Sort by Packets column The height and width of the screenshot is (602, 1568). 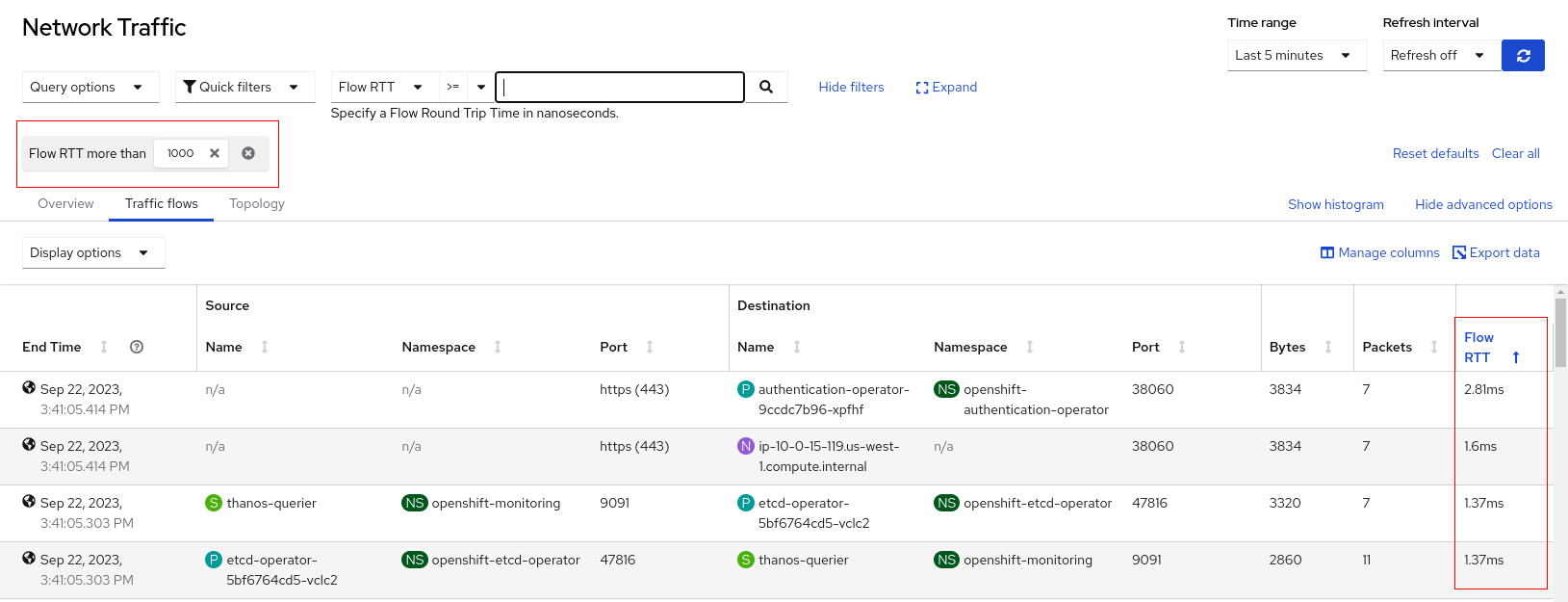pos(1434,347)
